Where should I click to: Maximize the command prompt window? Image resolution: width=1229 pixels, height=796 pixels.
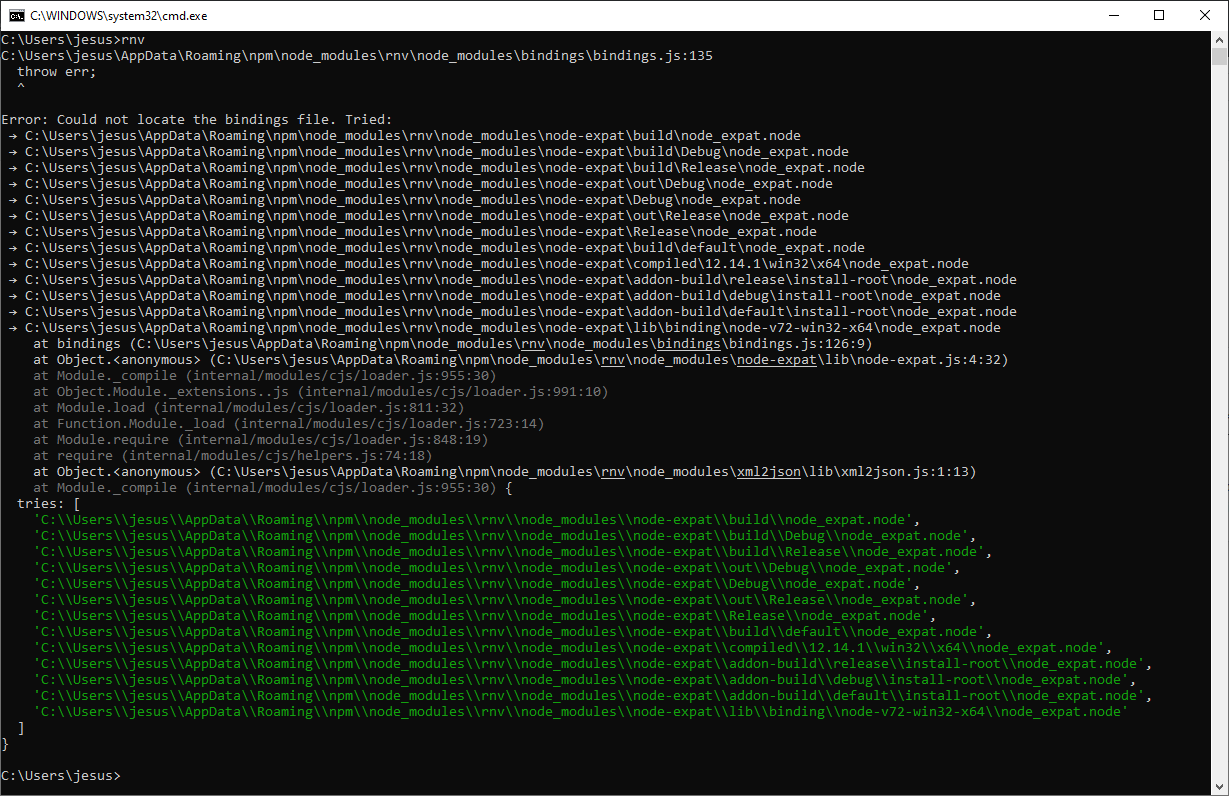pos(1158,15)
